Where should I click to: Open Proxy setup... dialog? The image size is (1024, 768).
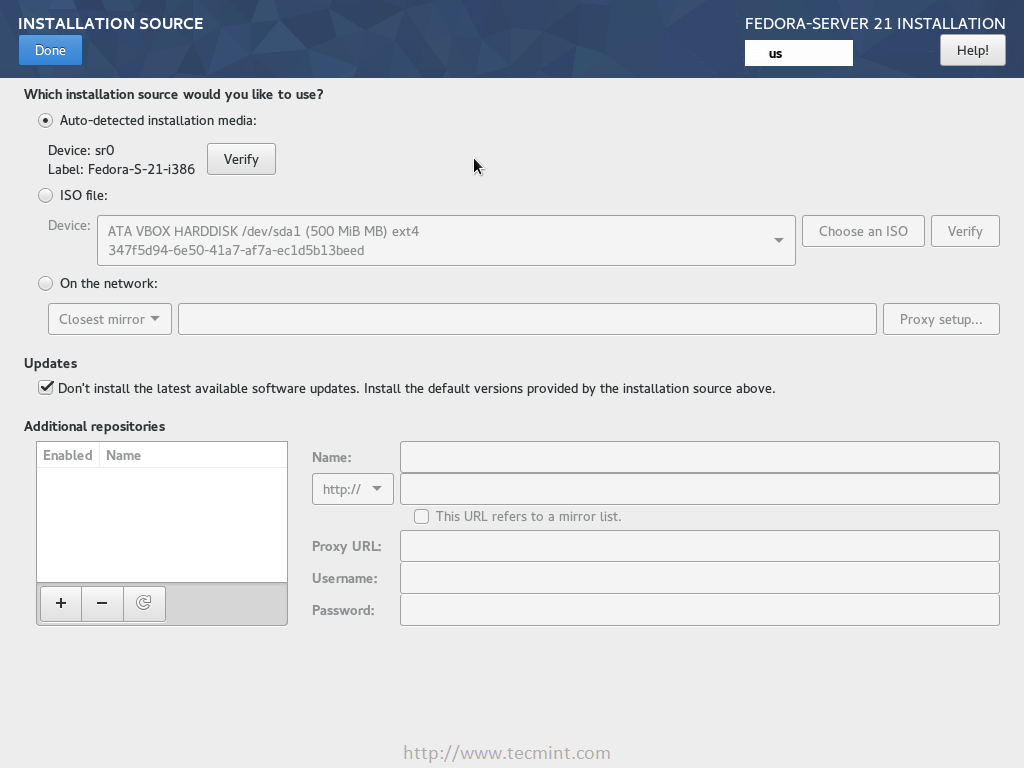941,319
